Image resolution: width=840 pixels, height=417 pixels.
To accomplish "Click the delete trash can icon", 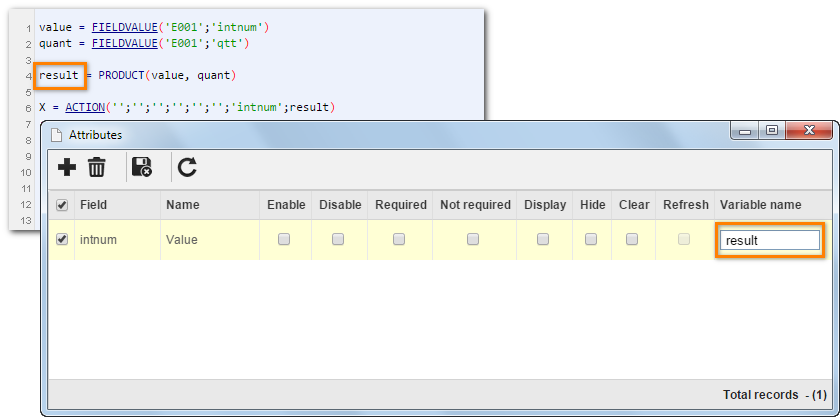I will tap(96, 167).
